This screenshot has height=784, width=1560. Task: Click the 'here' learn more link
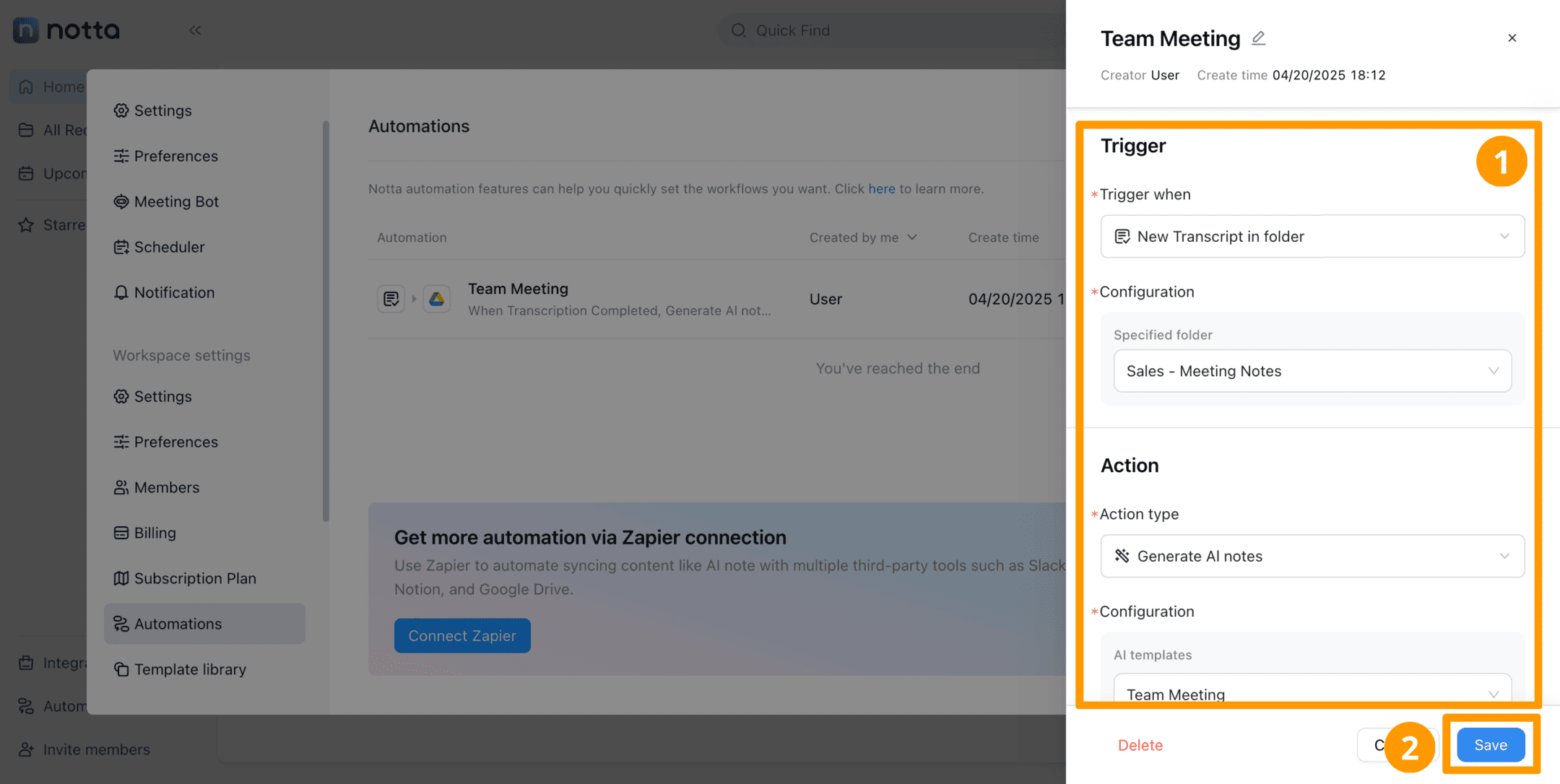pyautogui.click(x=881, y=188)
